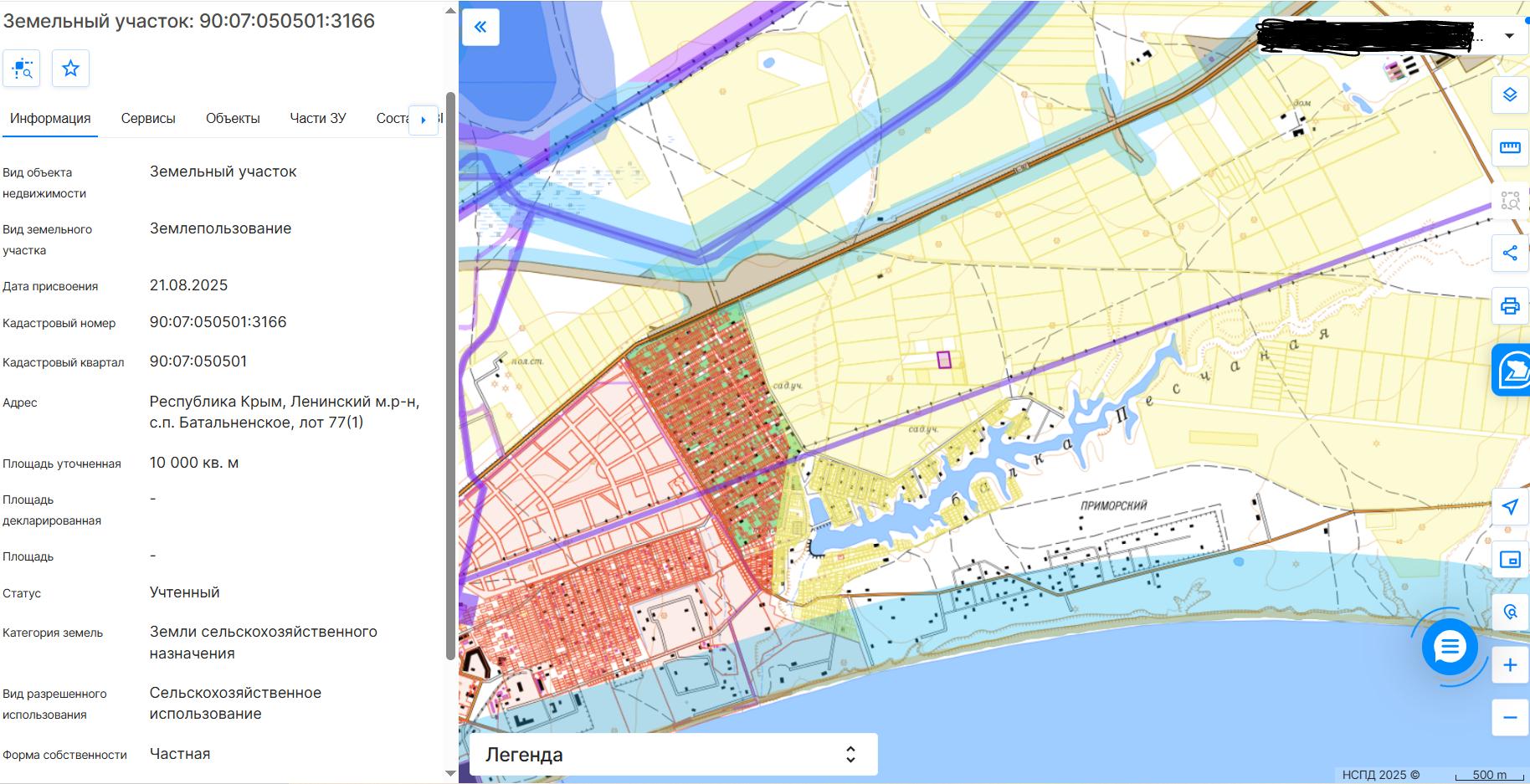Collapse the info panel with double chevron

pyautogui.click(x=480, y=27)
